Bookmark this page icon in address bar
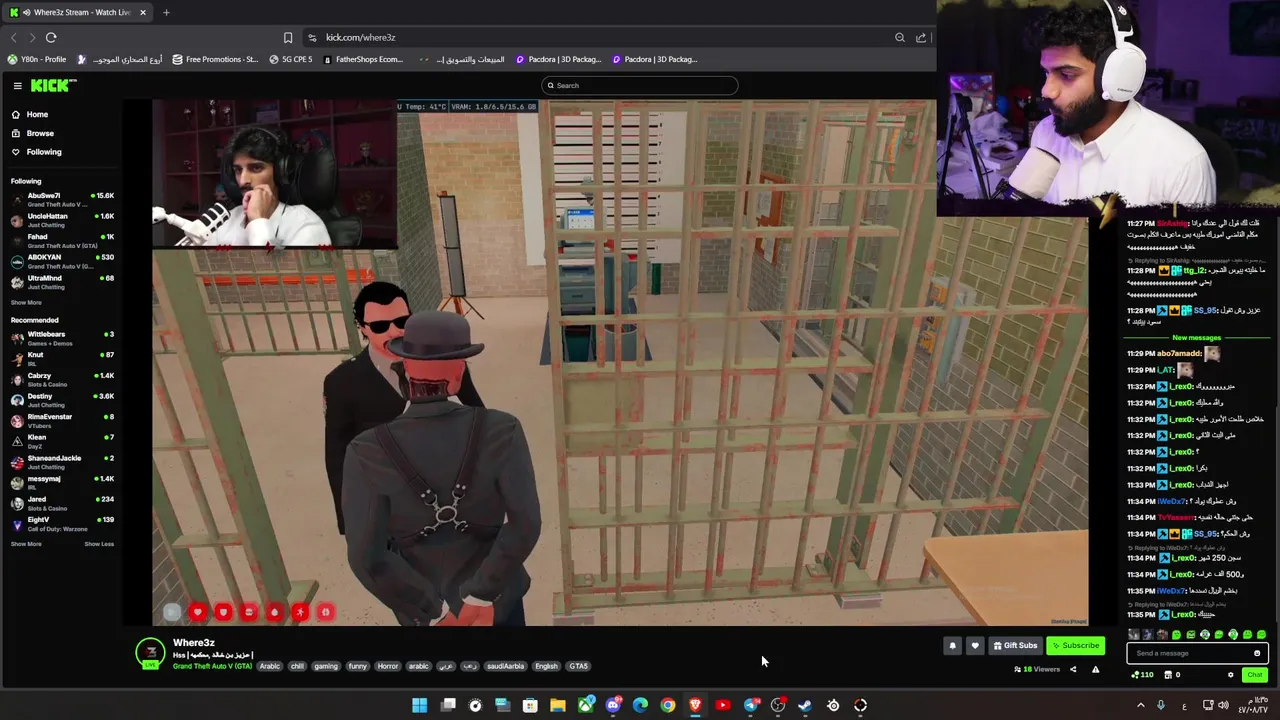The height and width of the screenshot is (720, 1280). click(288, 38)
